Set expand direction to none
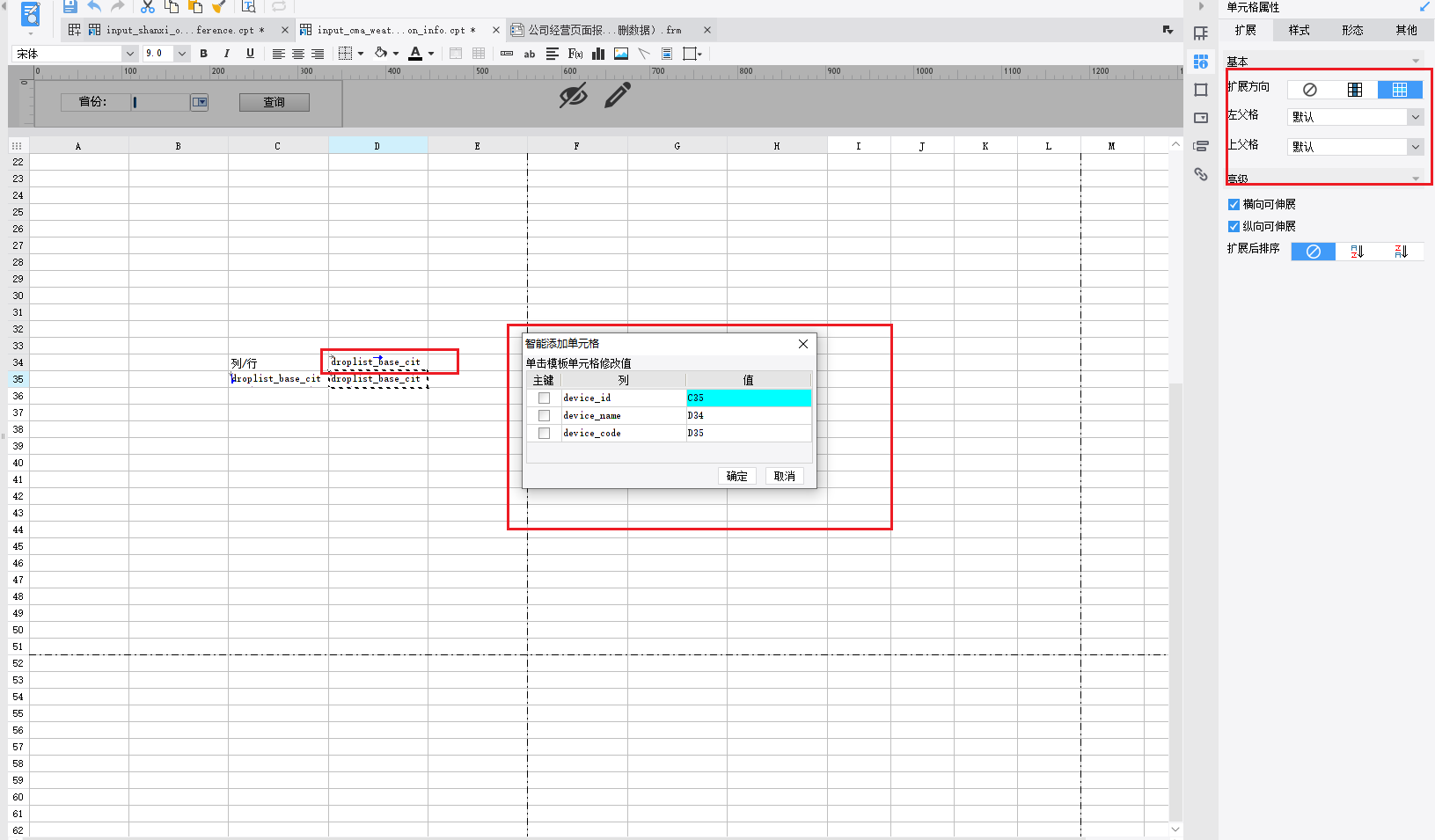Viewport: 1435px width, 840px height. coord(1310,90)
